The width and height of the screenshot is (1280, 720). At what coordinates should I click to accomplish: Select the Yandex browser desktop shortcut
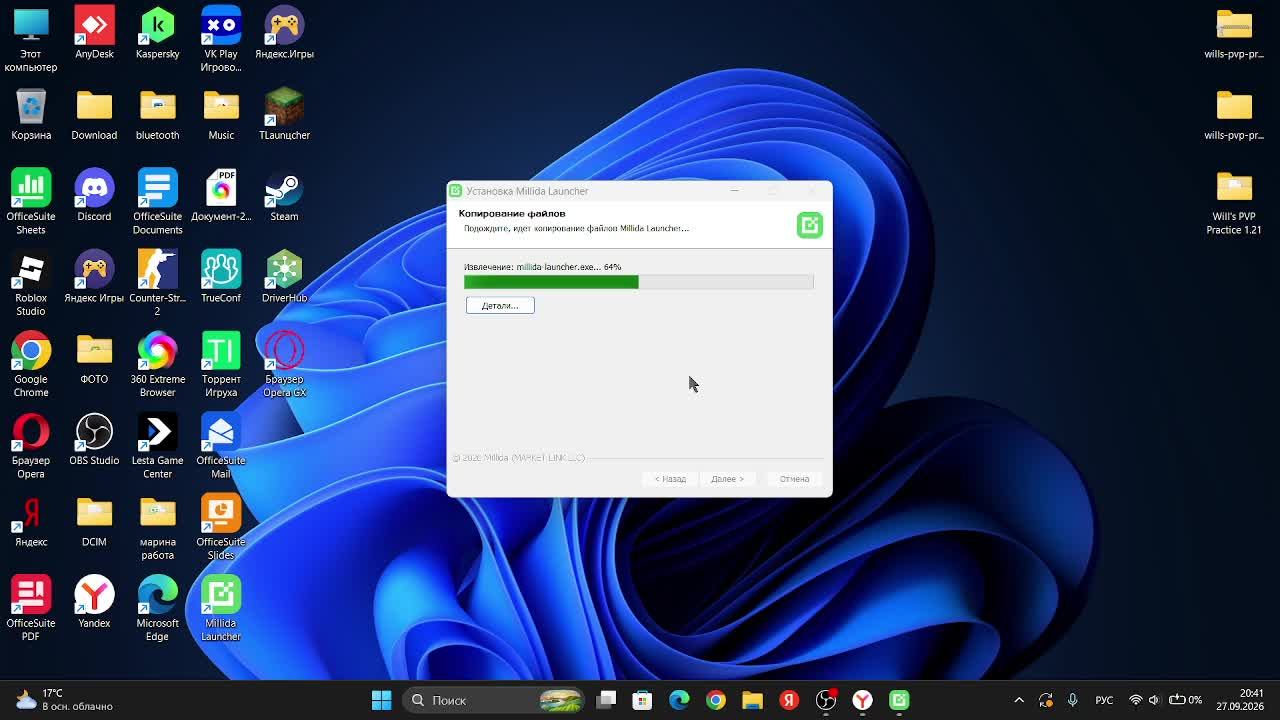point(94,602)
